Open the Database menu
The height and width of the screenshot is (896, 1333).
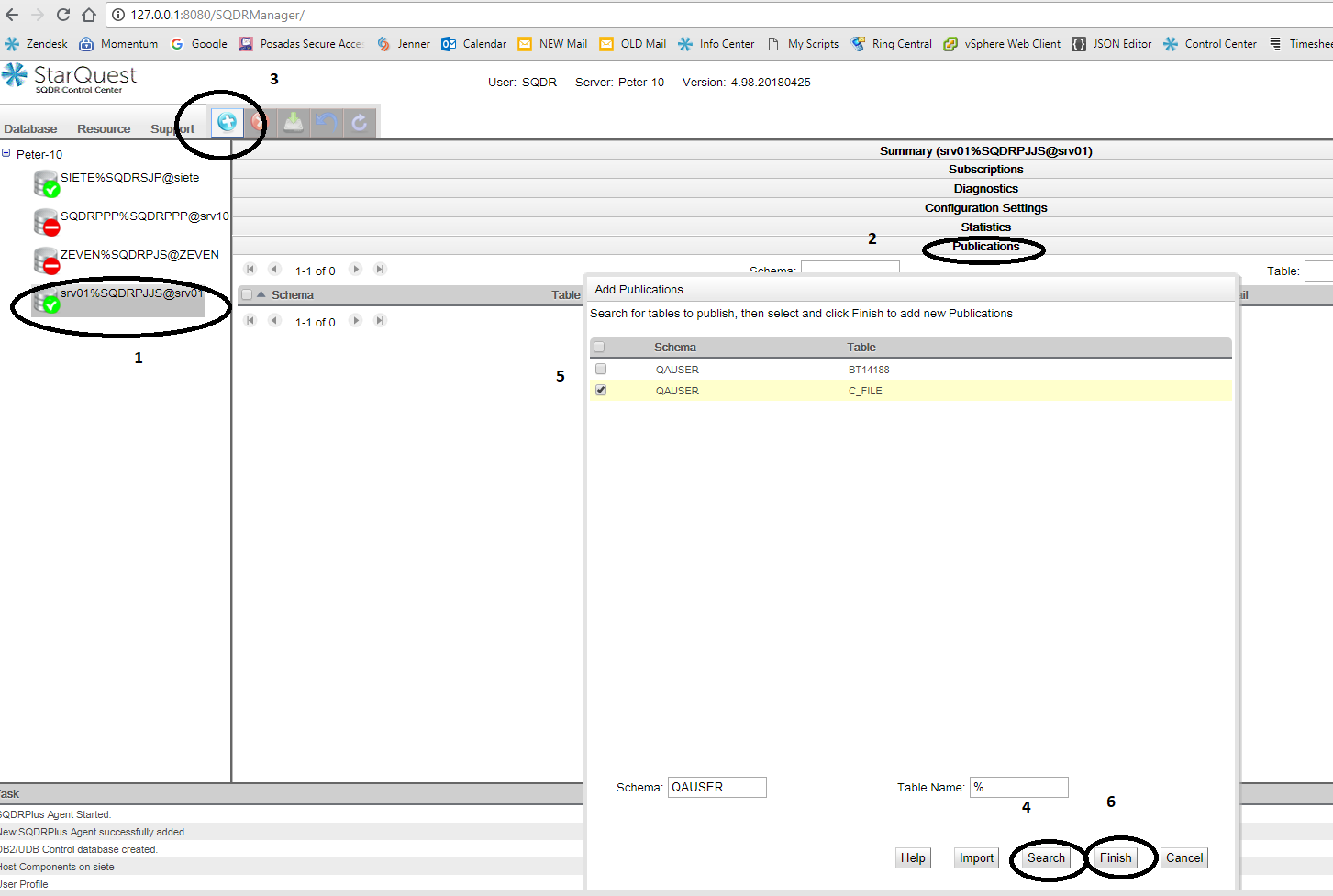pyautogui.click(x=30, y=129)
